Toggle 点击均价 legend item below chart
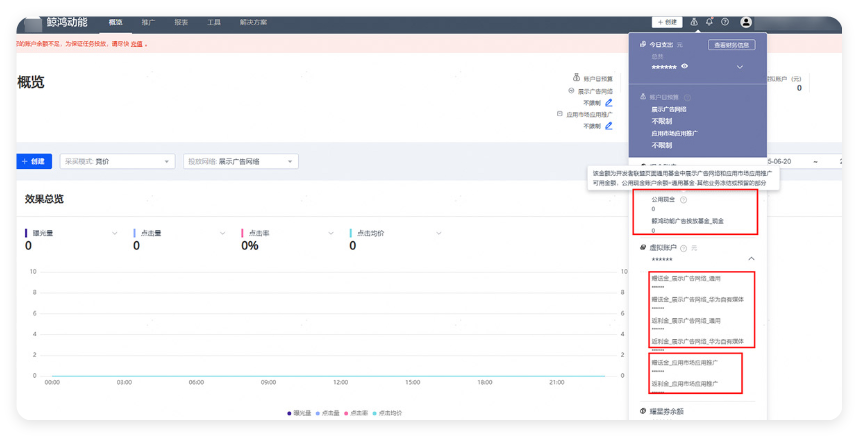This screenshot has height=436, width=858. pos(387,413)
